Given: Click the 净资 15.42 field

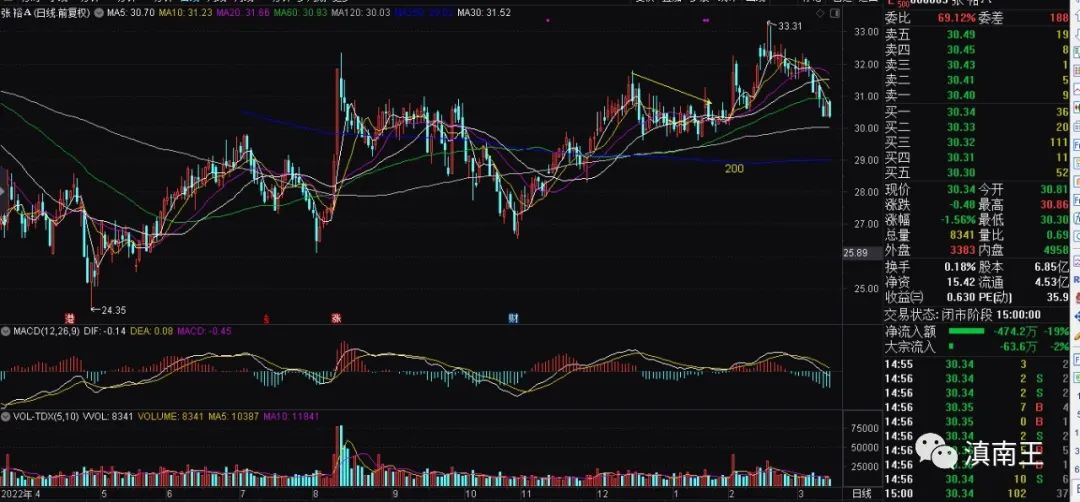Looking at the screenshot, I should pyautogui.click(x=930, y=282).
